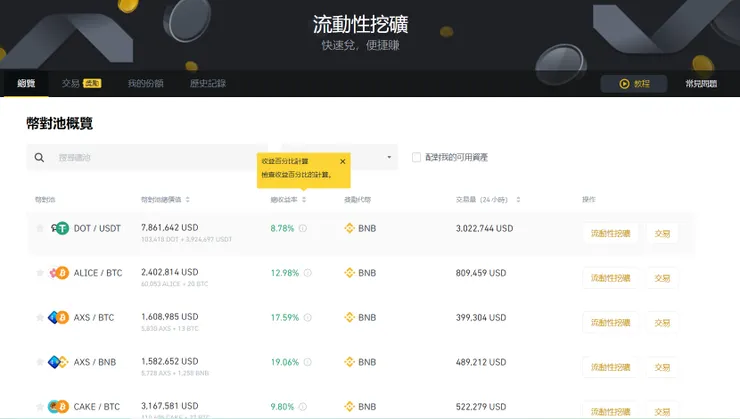Click 流動性挖礦 button for AXS / BTC

[x=610, y=322]
